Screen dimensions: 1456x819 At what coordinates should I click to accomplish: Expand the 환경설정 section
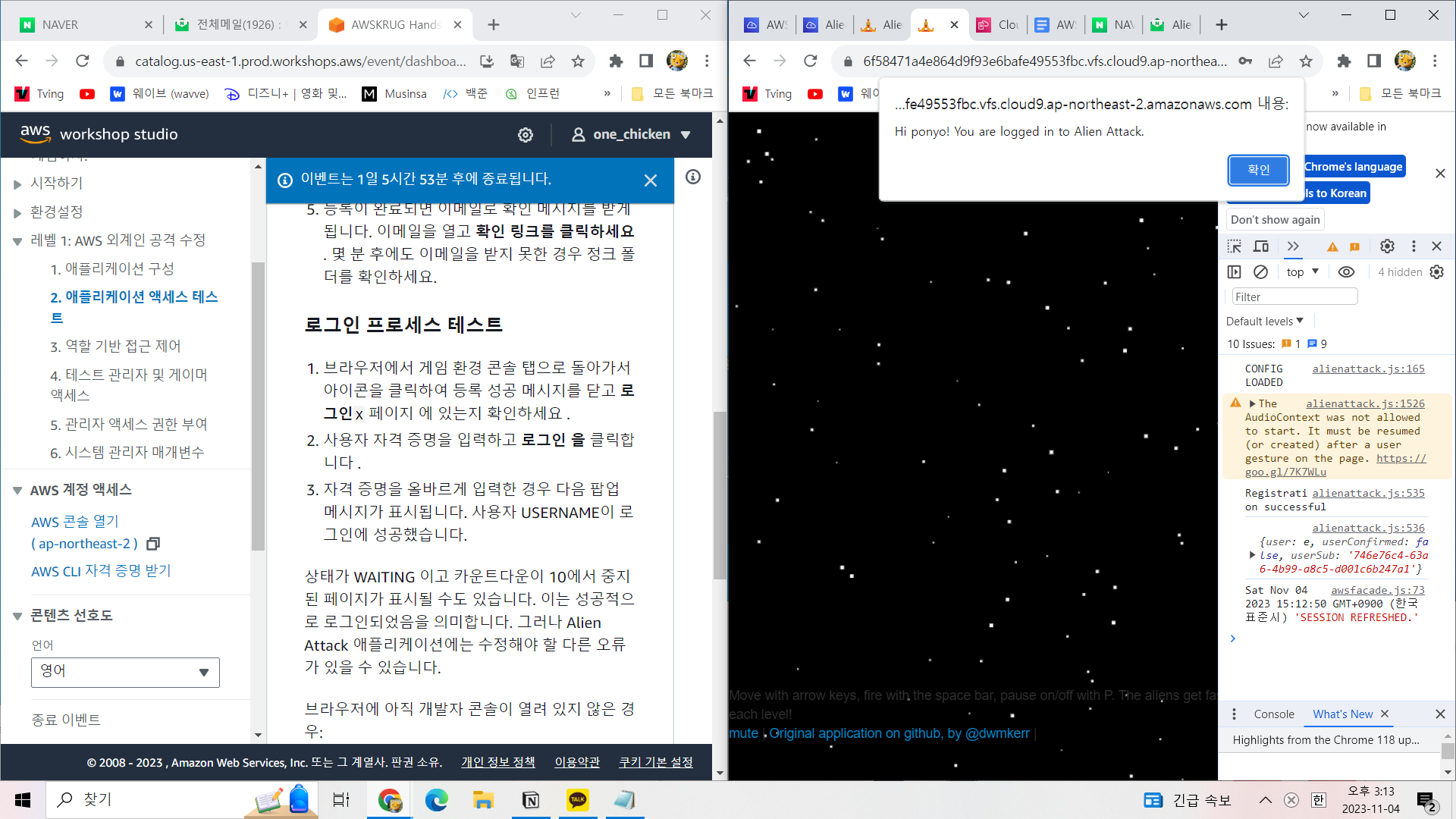pyautogui.click(x=17, y=212)
